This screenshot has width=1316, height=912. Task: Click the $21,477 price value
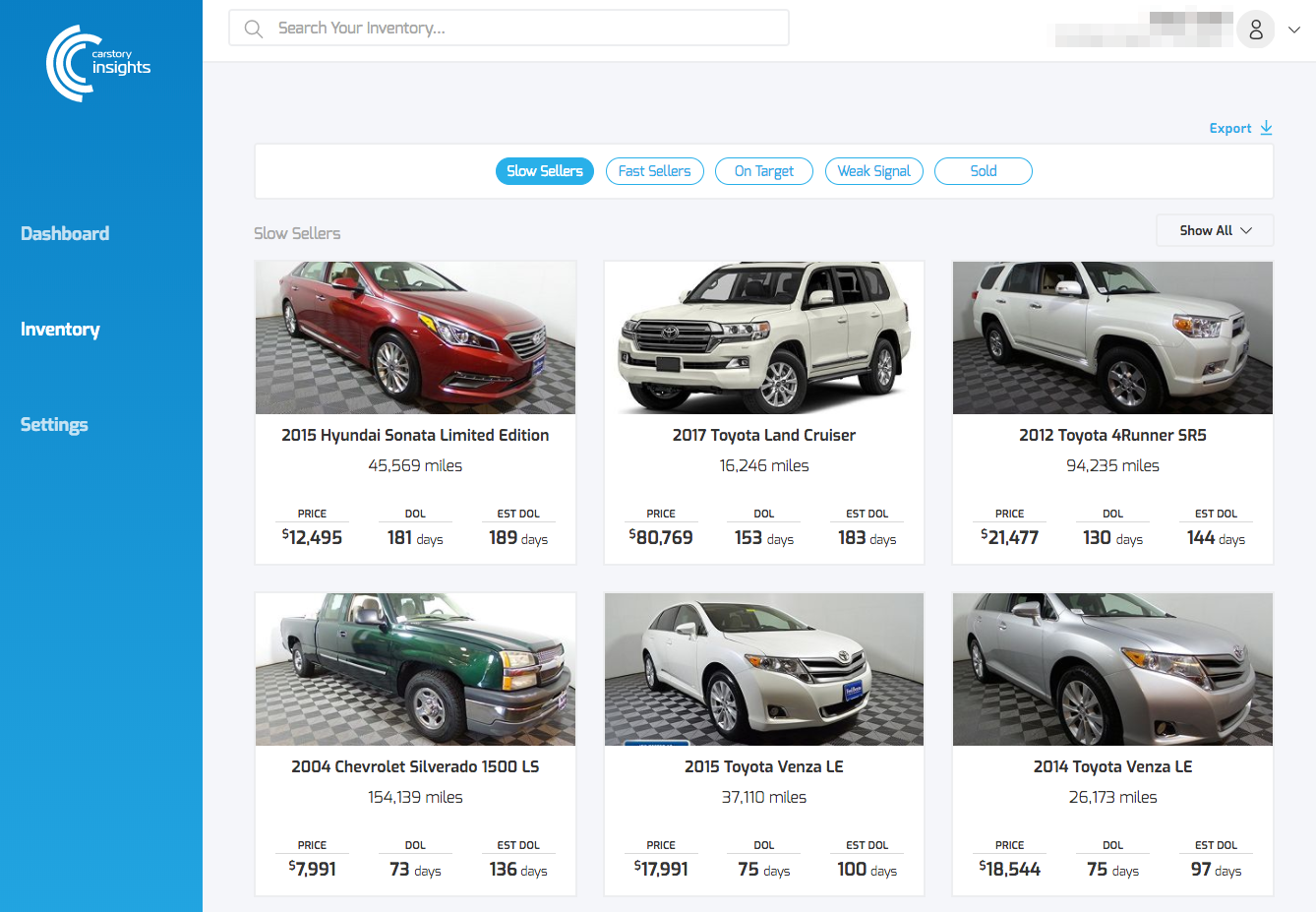(1009, 537)
